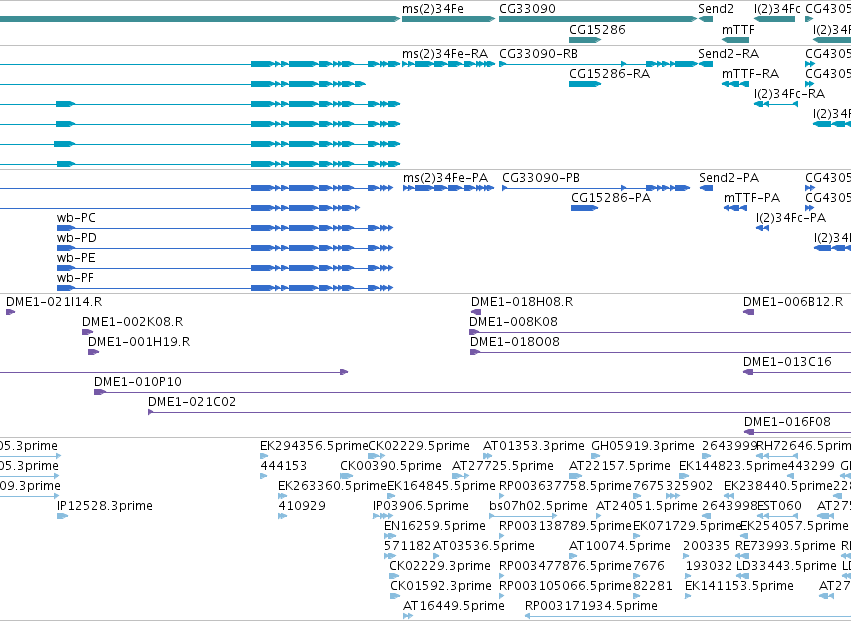Click the wb-PC protein label

pos(76,218)
